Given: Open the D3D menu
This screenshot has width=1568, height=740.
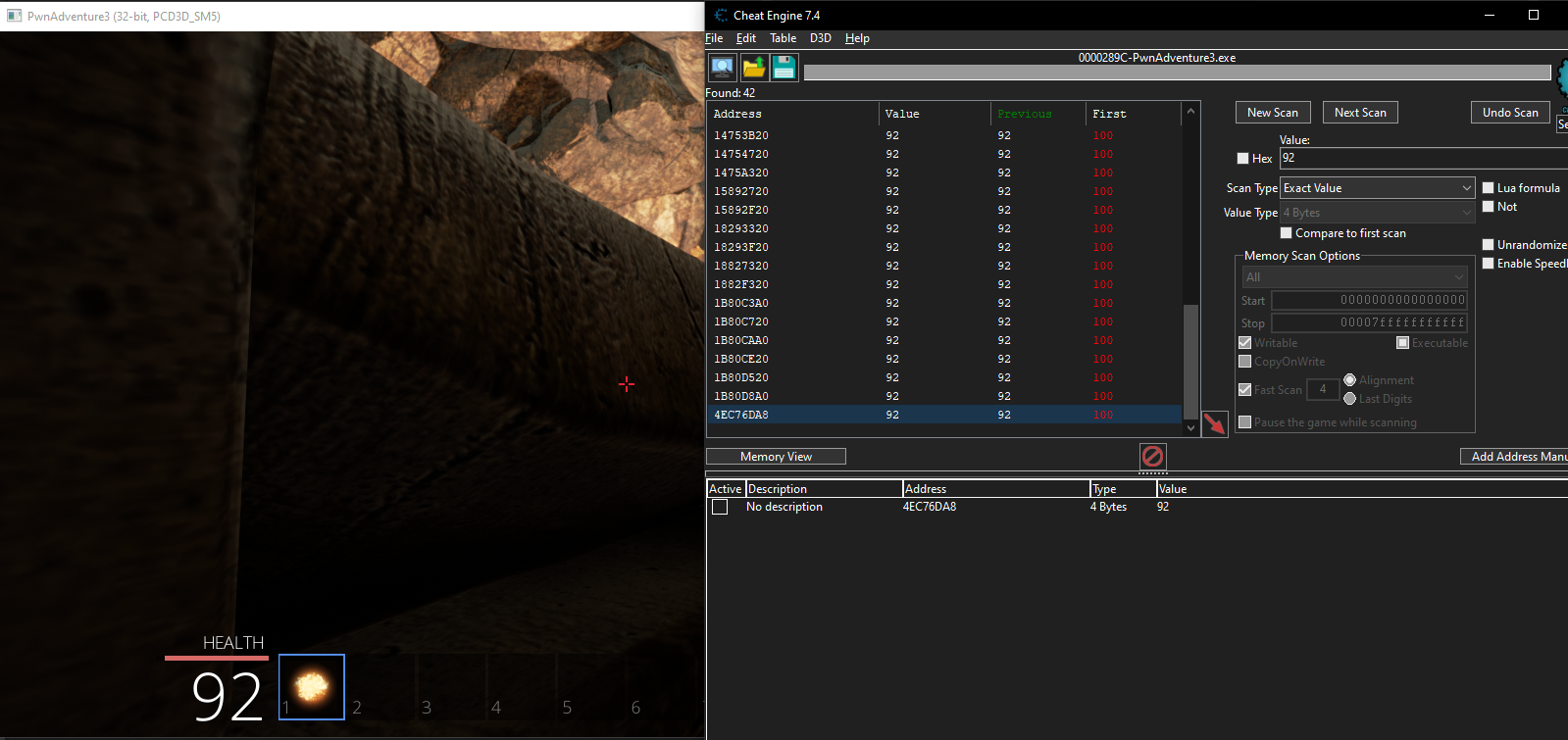Looking at the screenshot, I should [821, 38].
